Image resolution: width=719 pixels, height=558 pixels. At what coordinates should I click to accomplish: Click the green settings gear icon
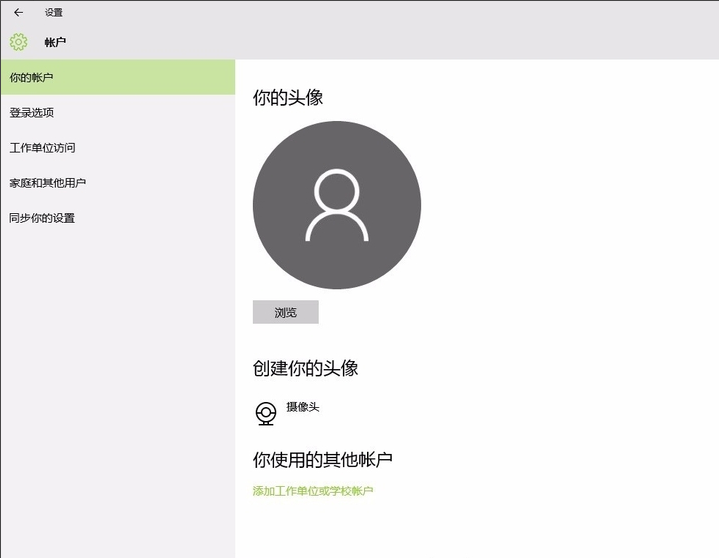click(x=18, y=42)
